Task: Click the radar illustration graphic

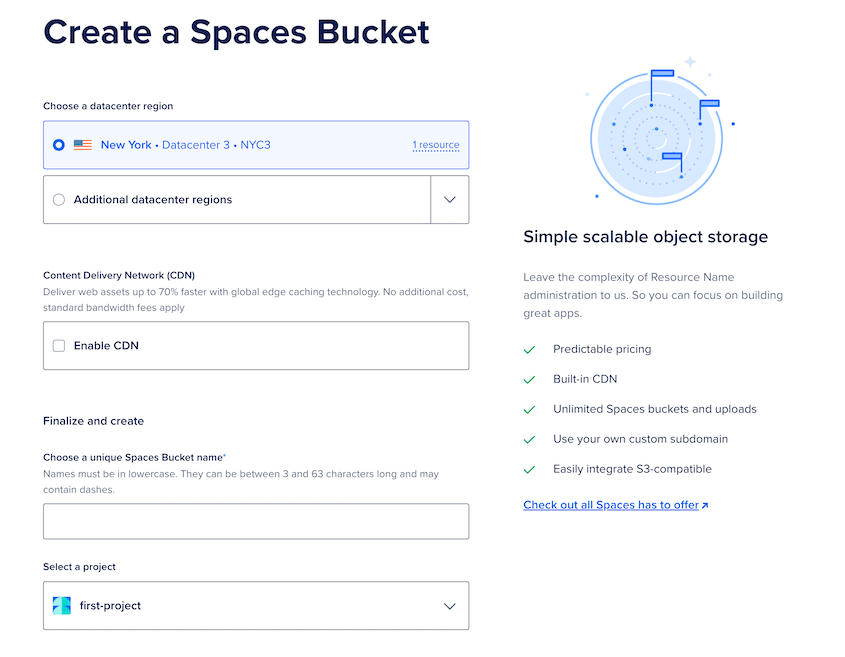Action: coord(658,133)
